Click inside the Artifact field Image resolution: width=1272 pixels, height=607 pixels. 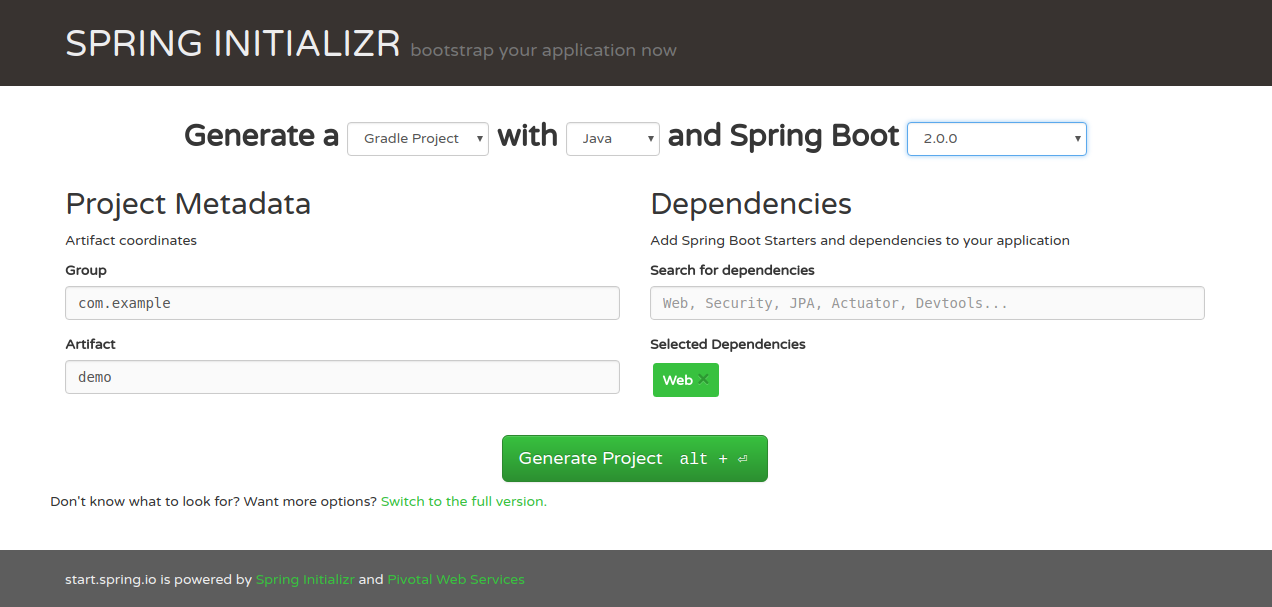tap(342, 377)
